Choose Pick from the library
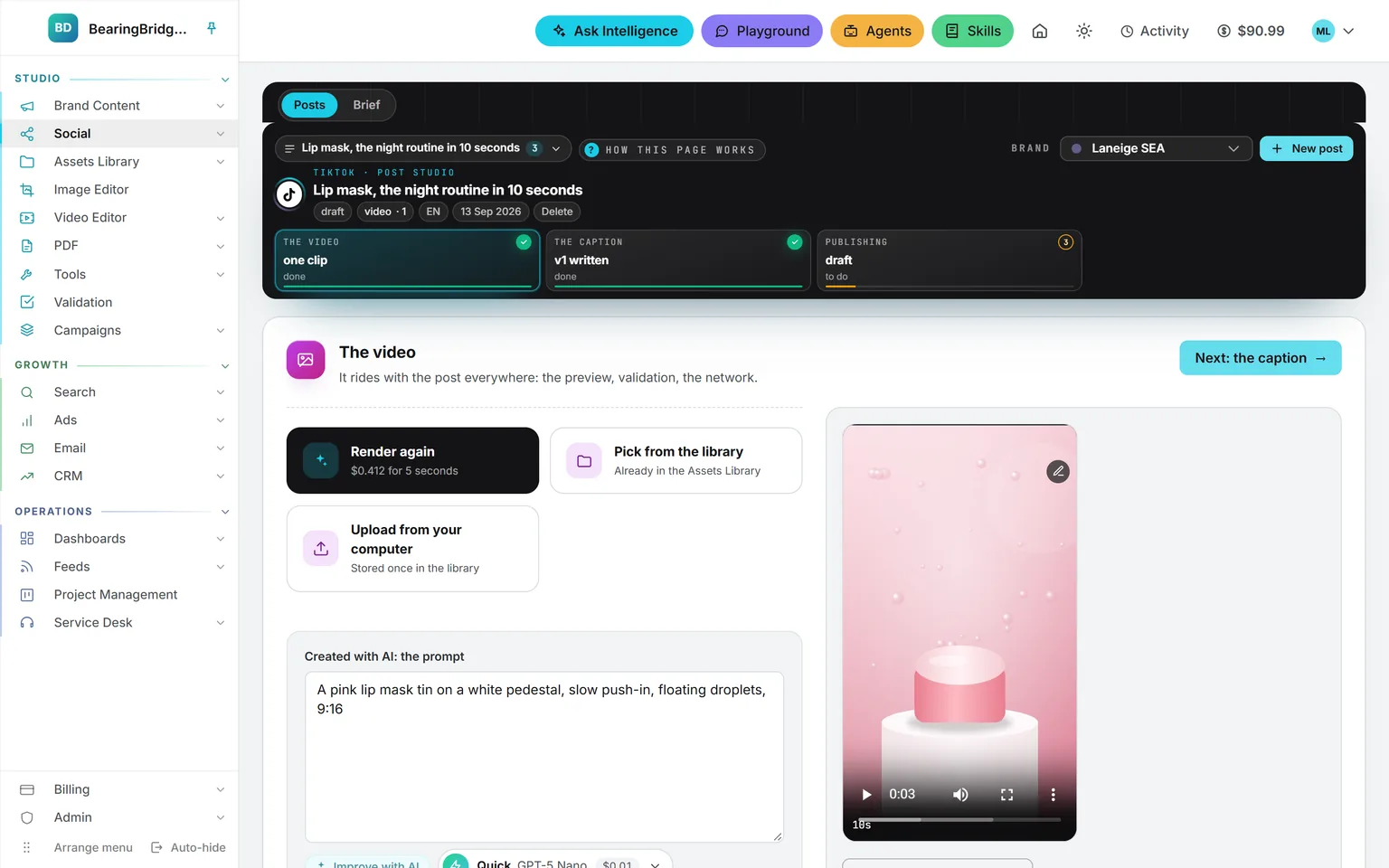Screen dimensions: 1389x868 coord(676,460)
